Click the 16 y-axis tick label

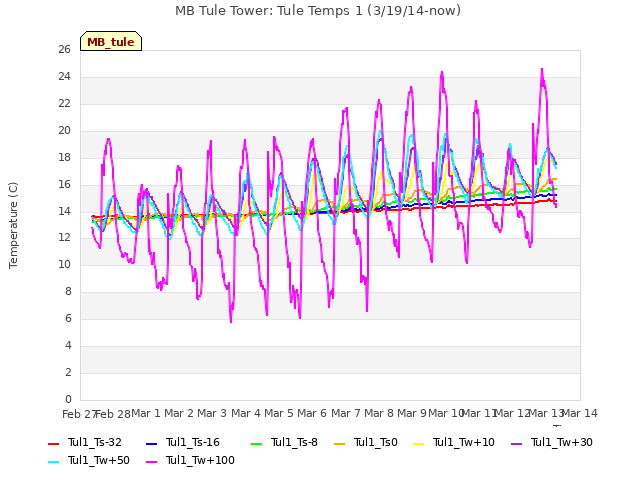tap(64, 184)
